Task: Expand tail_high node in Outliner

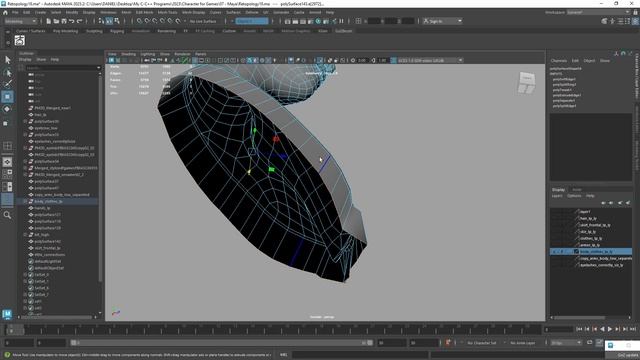Action: coord(25,235)
